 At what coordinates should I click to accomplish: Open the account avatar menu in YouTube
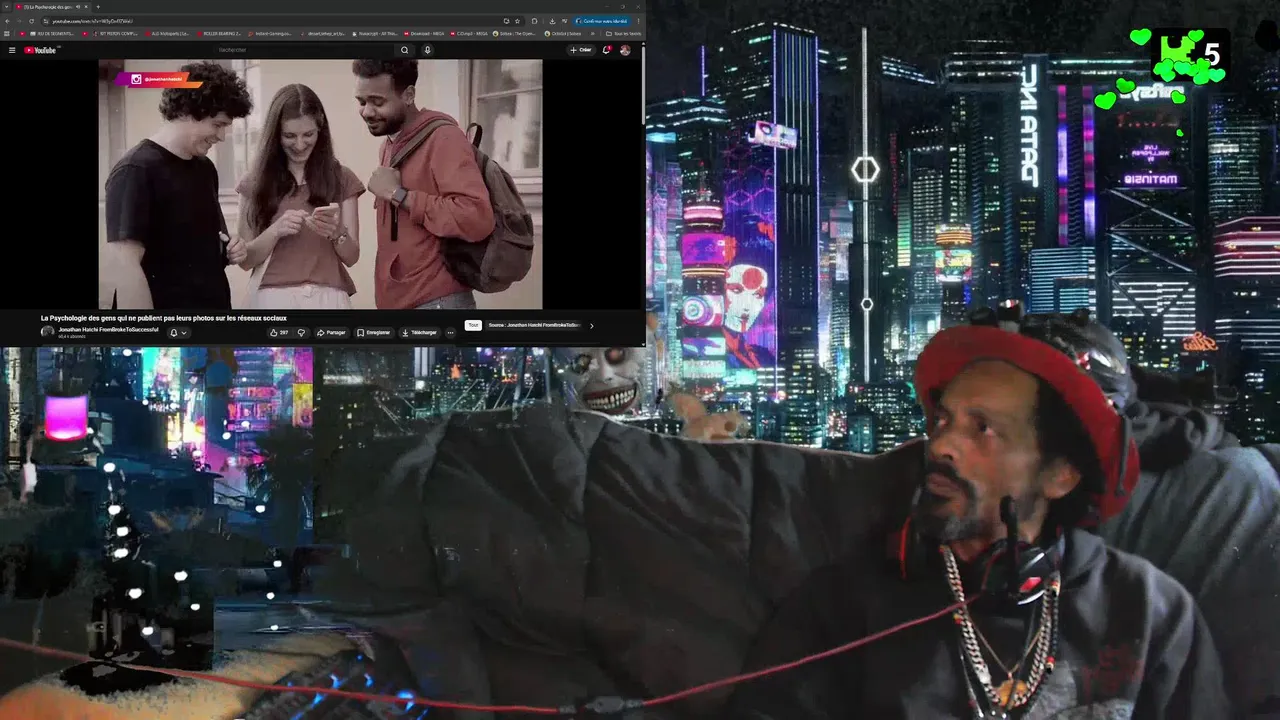pyautogui.click(x=625, y=50)
